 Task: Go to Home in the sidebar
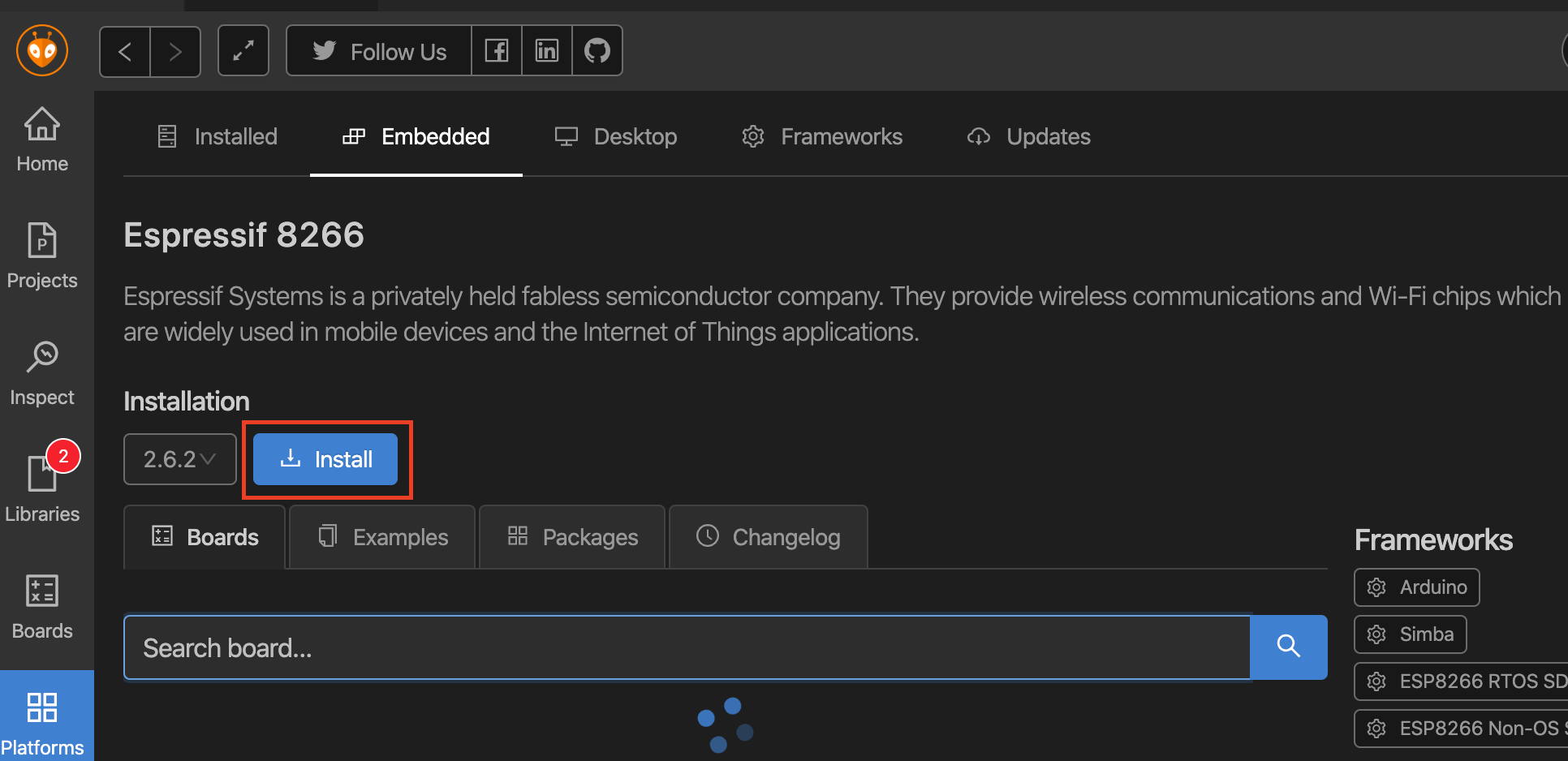tap(42, 140)
